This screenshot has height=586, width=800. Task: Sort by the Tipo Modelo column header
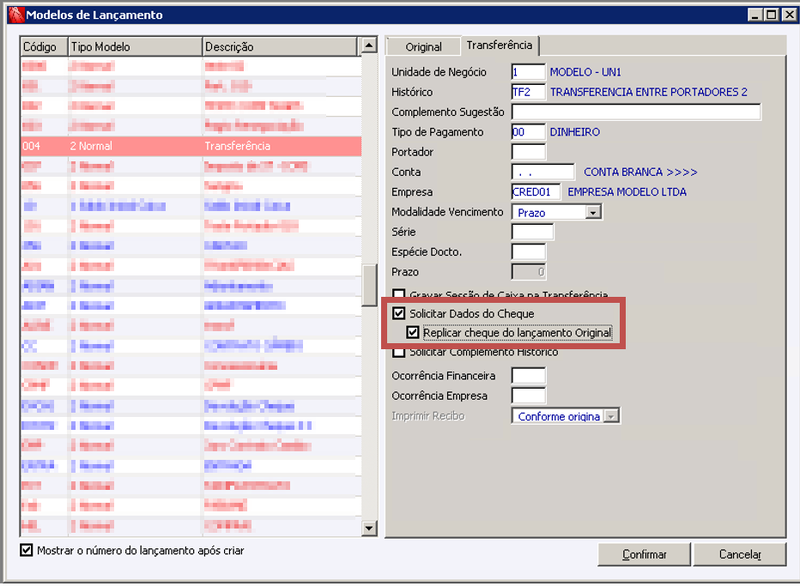[x=135, y=47]
